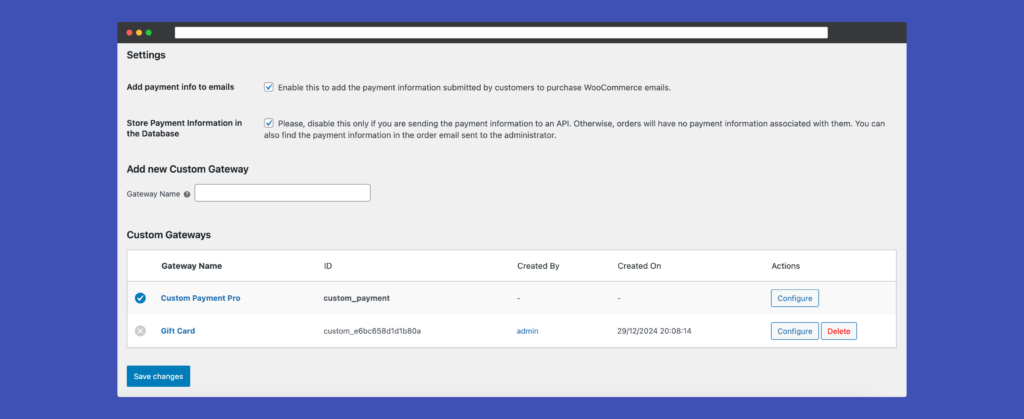Image resolution: width=1024 pixels, height=419 pixels.
Task: Open the Gift Card gateway link
Action: (178, 331)
